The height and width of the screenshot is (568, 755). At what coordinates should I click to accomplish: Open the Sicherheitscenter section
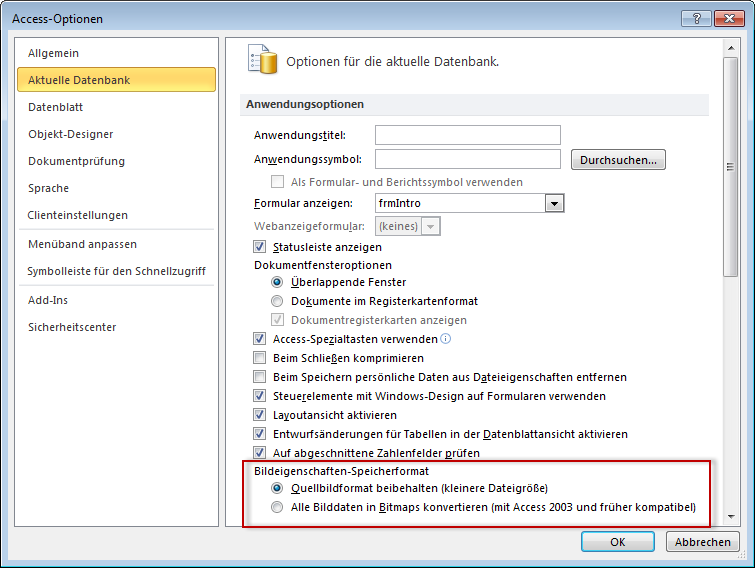click(x=72, y=327)
